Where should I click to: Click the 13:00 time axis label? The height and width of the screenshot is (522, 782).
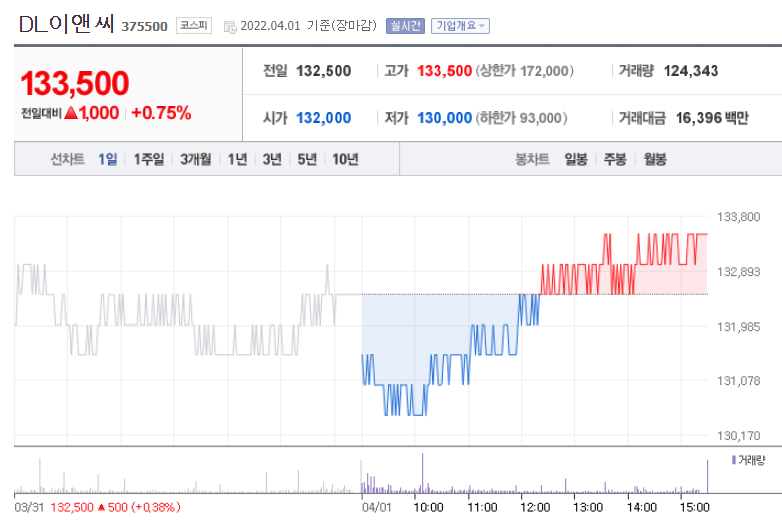pos(588,508)
